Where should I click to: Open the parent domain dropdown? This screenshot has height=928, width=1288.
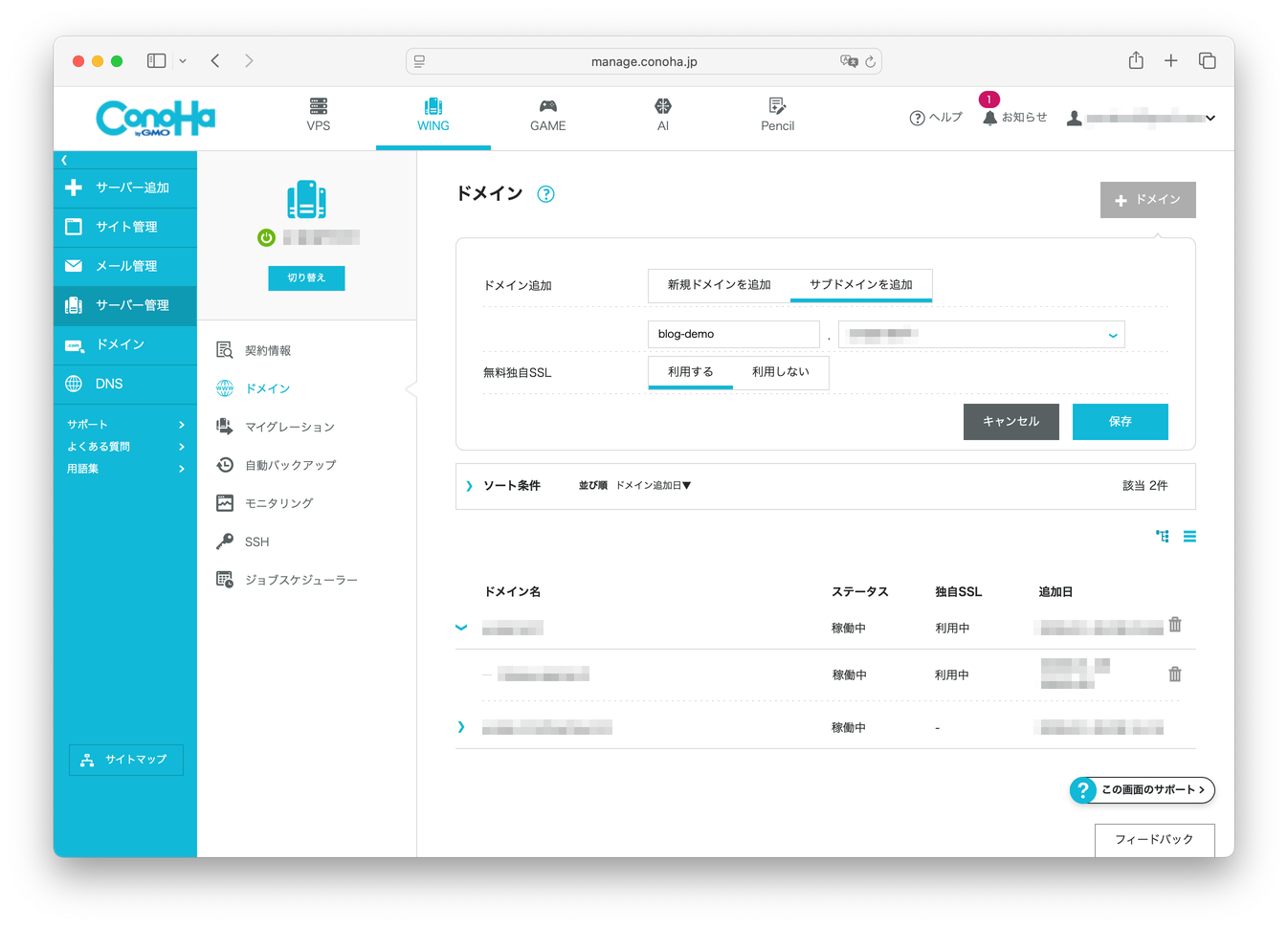[x=981, y=335]
